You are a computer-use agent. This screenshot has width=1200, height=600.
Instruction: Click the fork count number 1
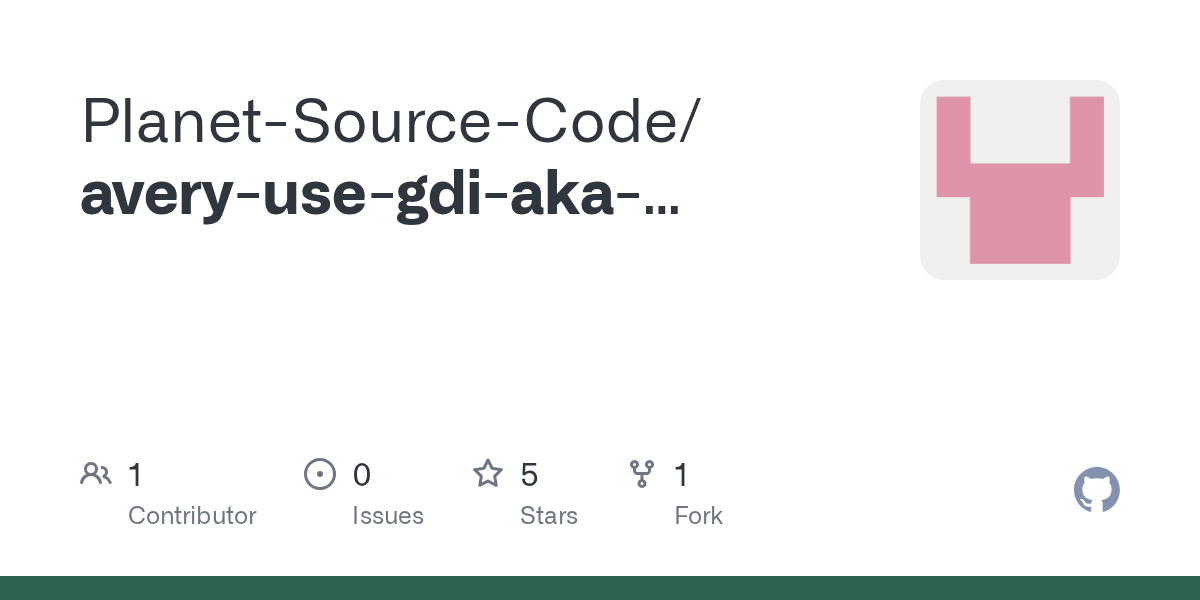pyautogui.click(x=682, y=475)
